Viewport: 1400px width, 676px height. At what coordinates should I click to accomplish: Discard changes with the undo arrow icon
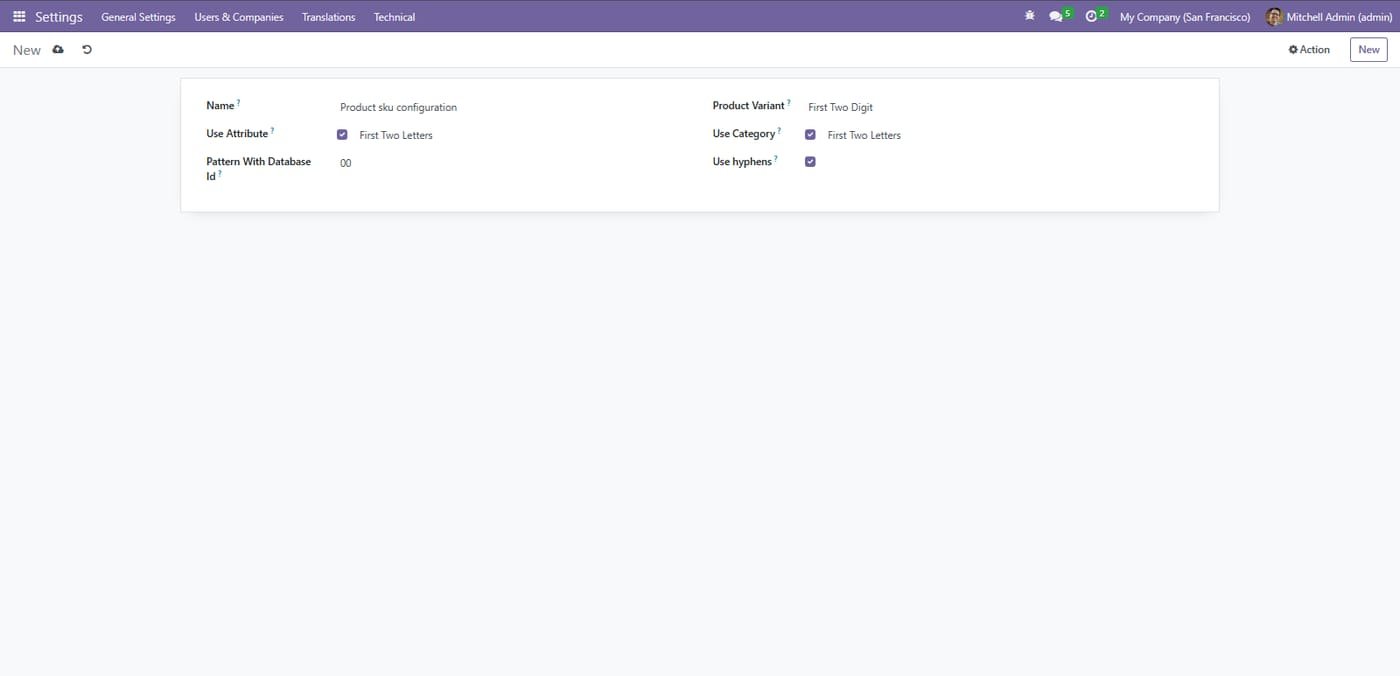click(x=87, y=49)
